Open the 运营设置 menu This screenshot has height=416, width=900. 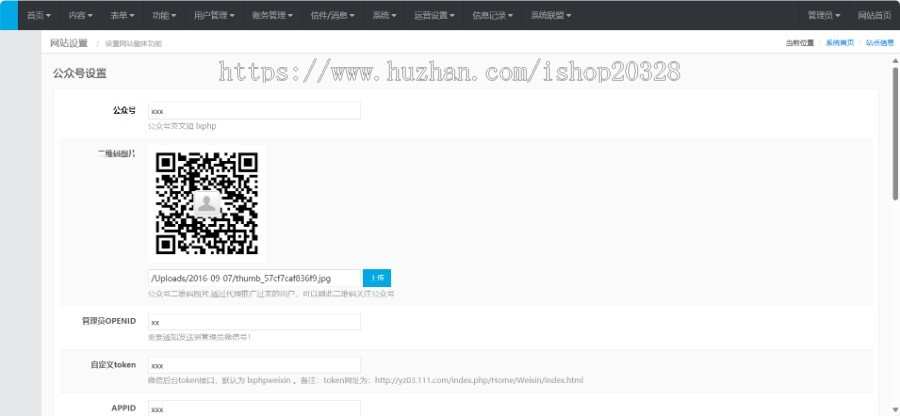coord(435,15)
